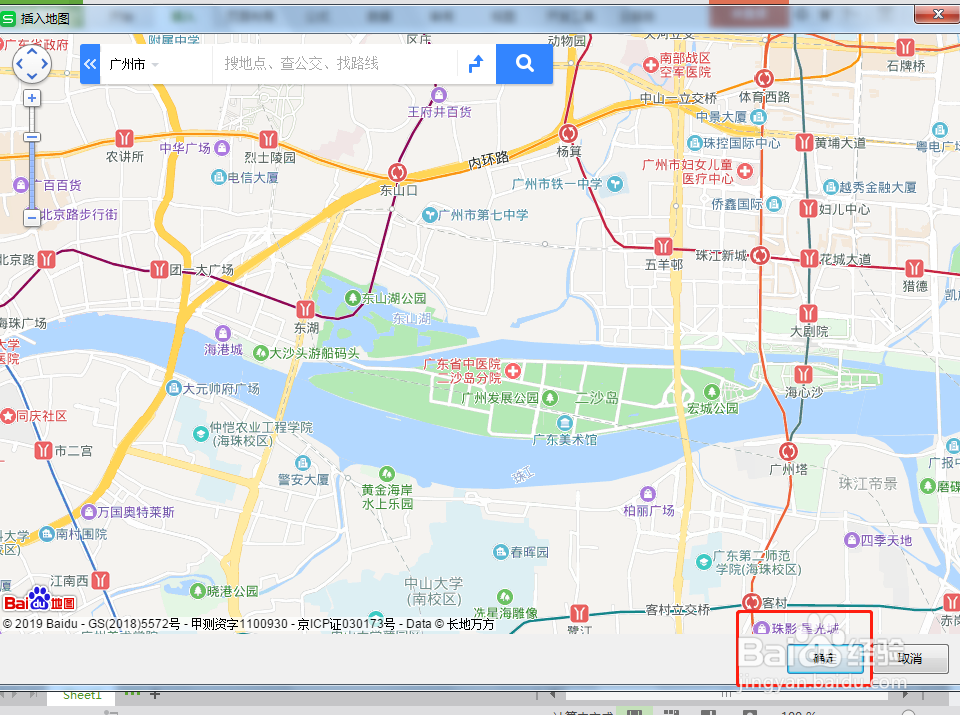Click the 妇儿中心 metro station icon
960x715 pixels.
point(809,209)
